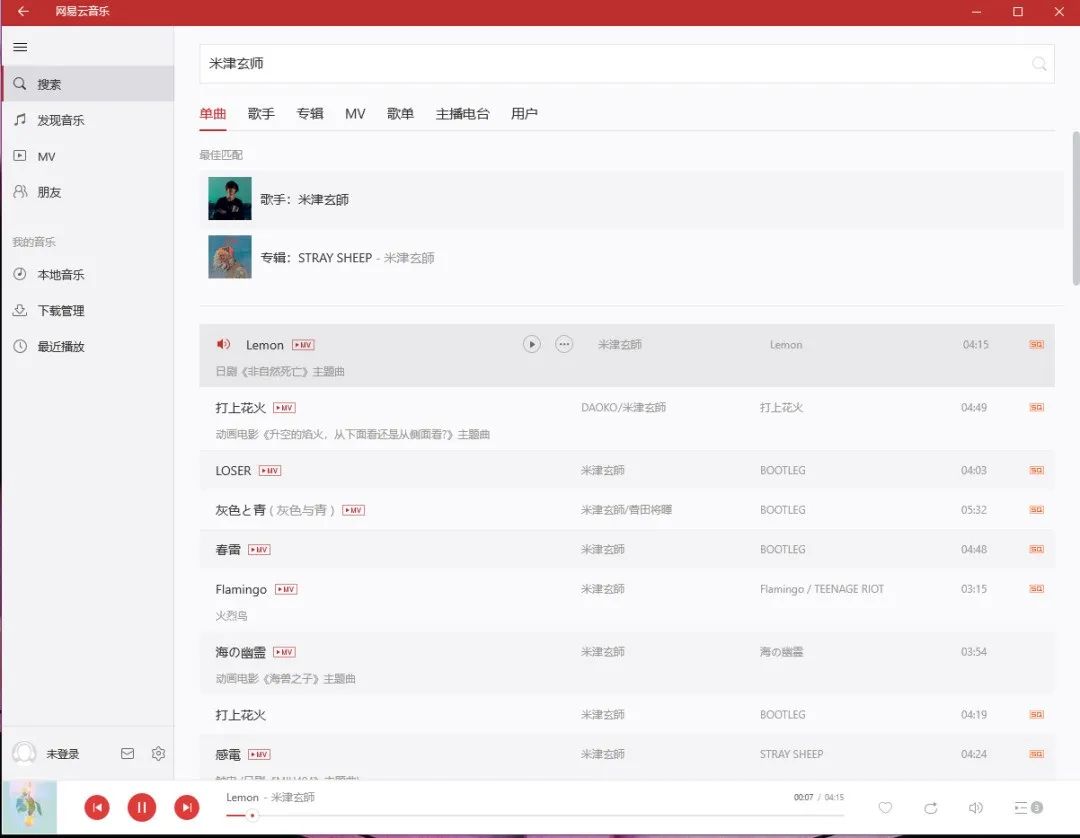Open 下载管理 in the sidebar
Viewport: 1080px width, 838px height.
87,311
